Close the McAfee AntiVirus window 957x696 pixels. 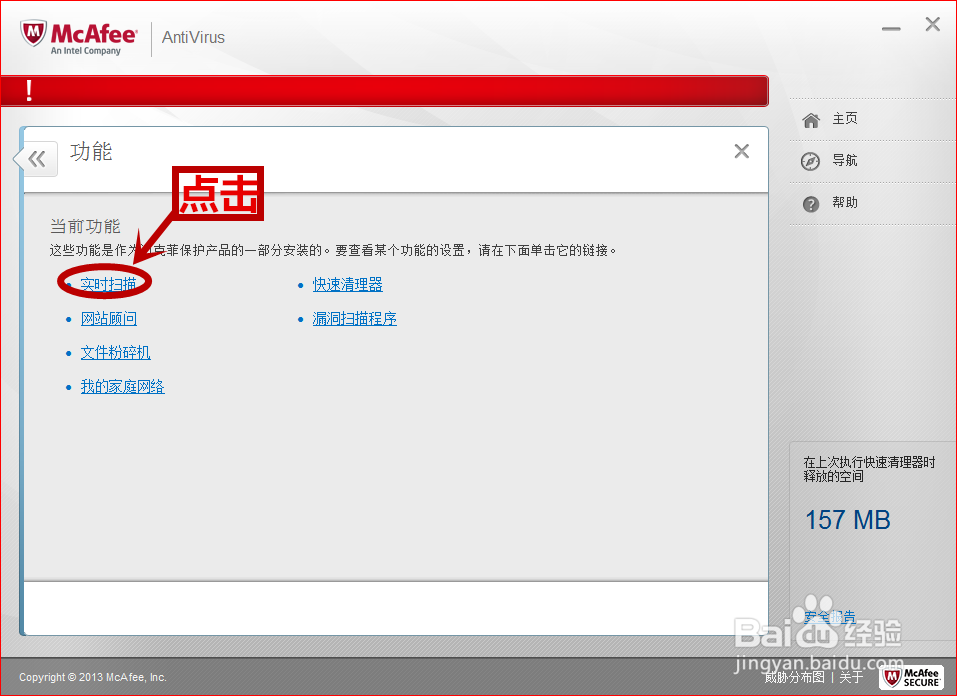933,24
